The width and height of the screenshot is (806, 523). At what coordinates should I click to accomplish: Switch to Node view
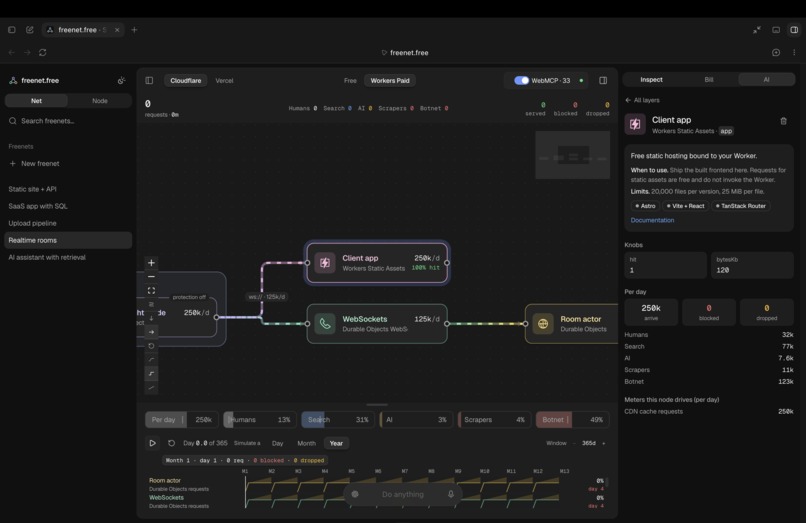(x=100, y=101)
